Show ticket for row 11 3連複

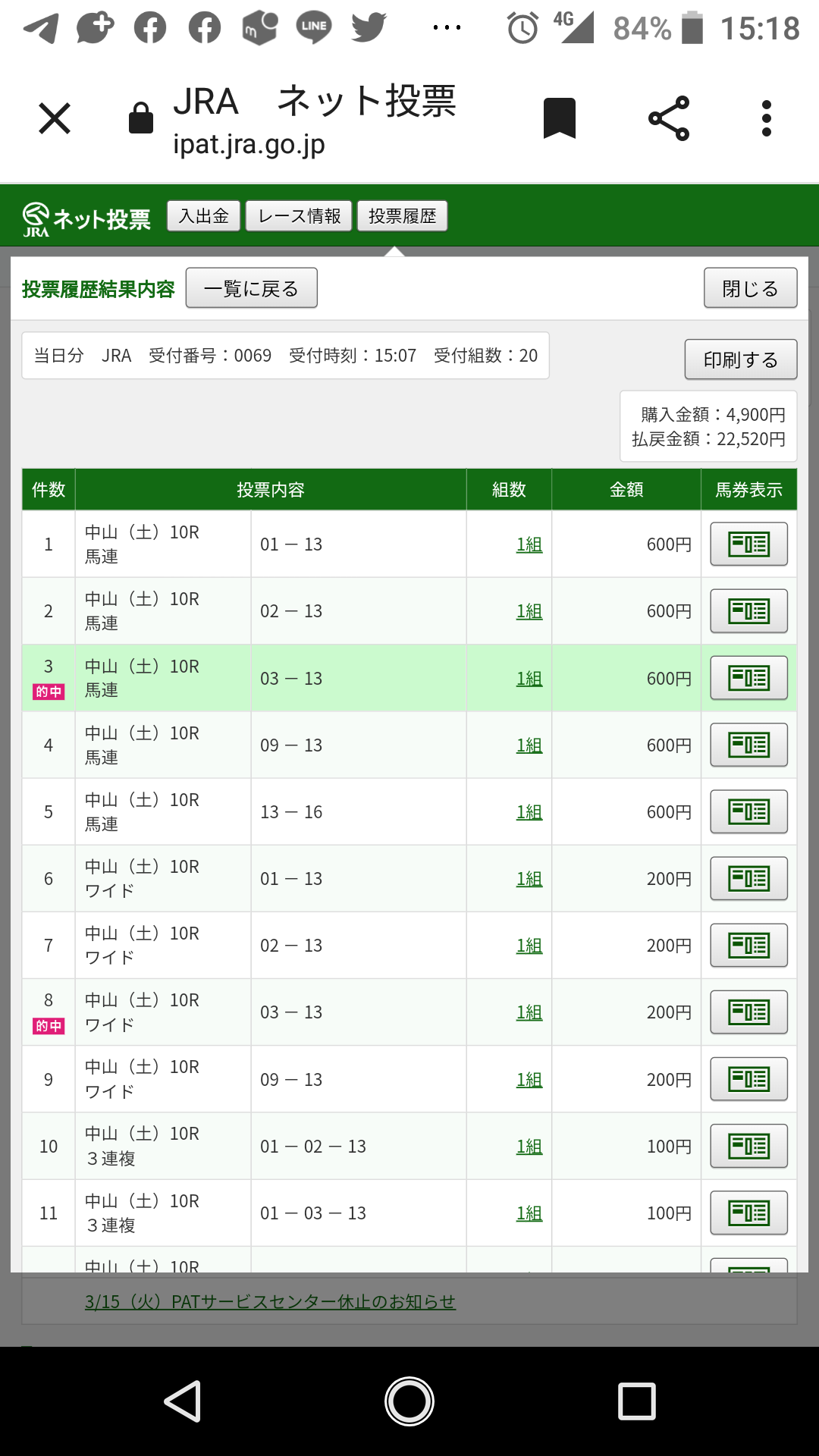pos(748,1213)
